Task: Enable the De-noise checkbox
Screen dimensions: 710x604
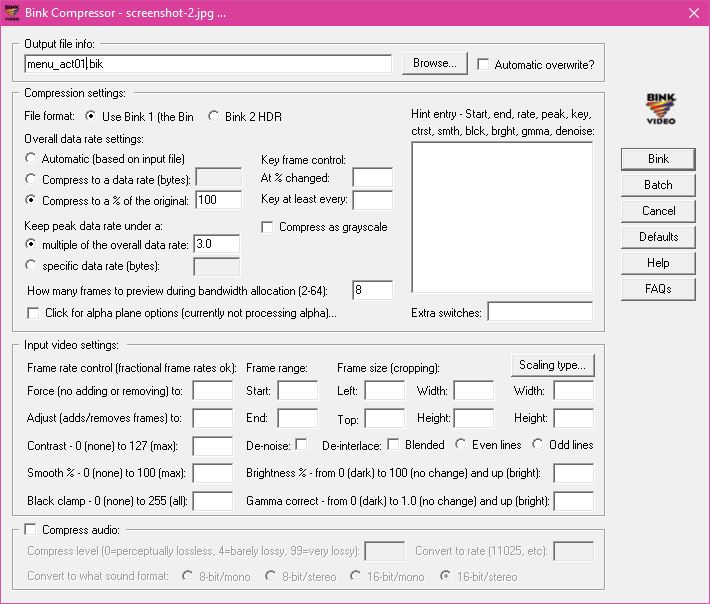Action: [301, 444]
